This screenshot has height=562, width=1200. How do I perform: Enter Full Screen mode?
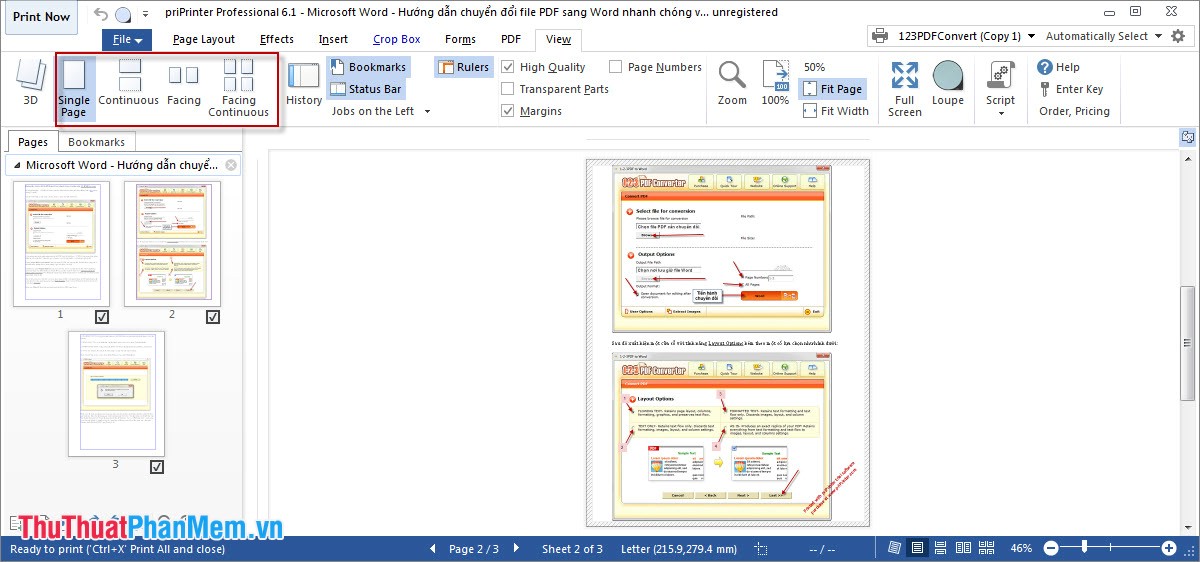(x=905, y=87)
